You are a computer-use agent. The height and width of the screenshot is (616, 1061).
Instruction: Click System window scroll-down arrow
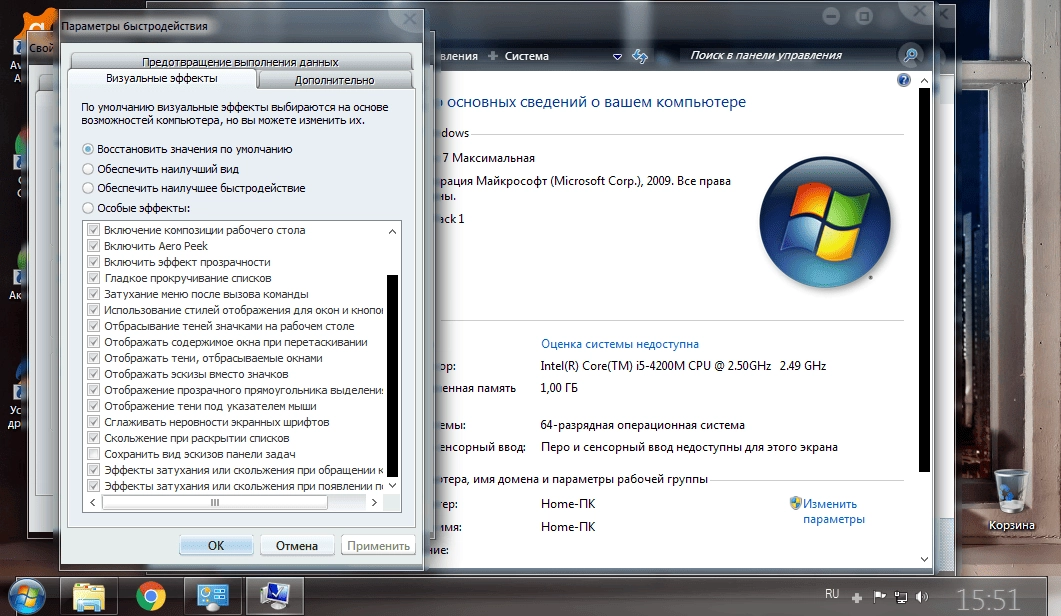pos(924,559)
